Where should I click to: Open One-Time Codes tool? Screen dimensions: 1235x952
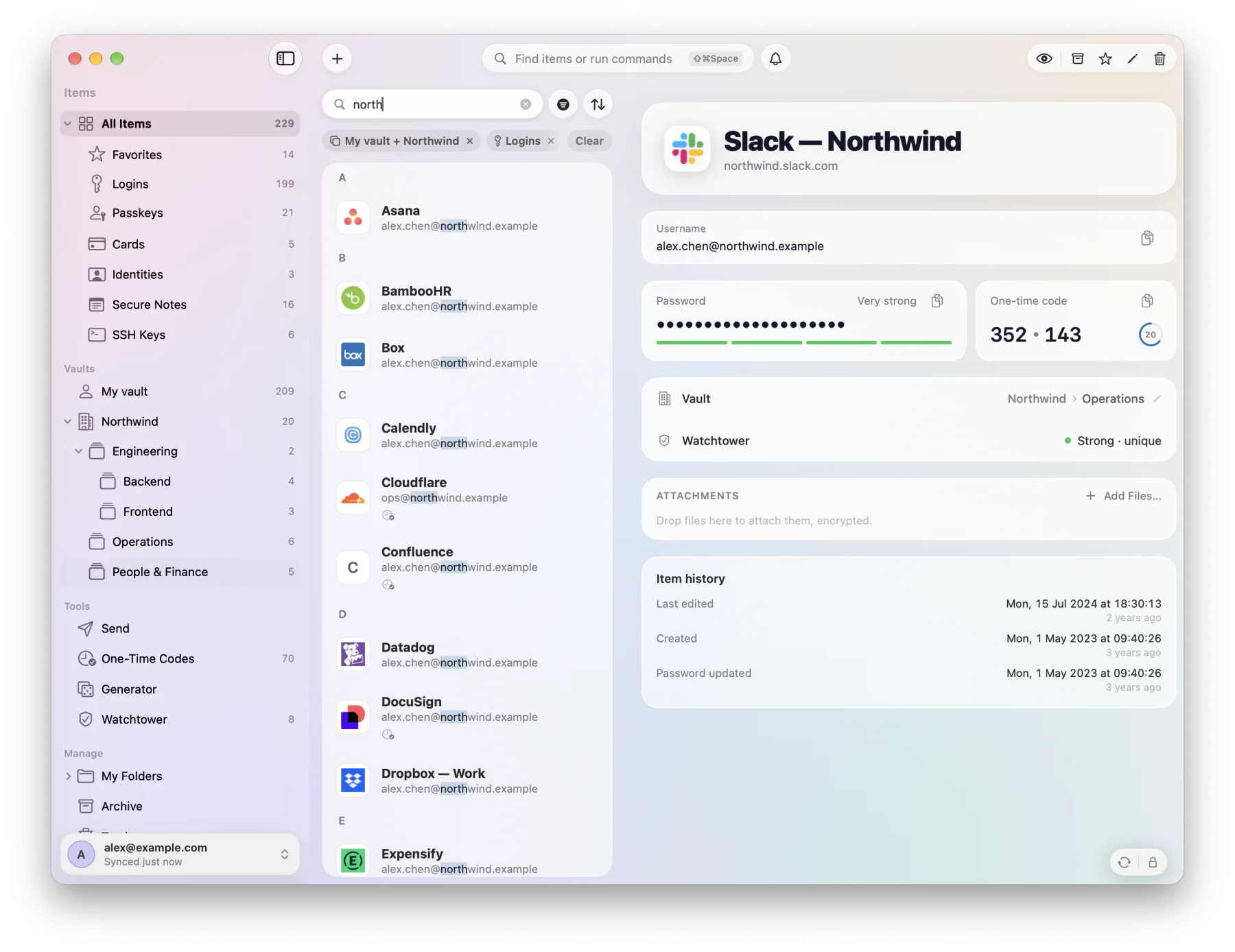coord(180,658)
